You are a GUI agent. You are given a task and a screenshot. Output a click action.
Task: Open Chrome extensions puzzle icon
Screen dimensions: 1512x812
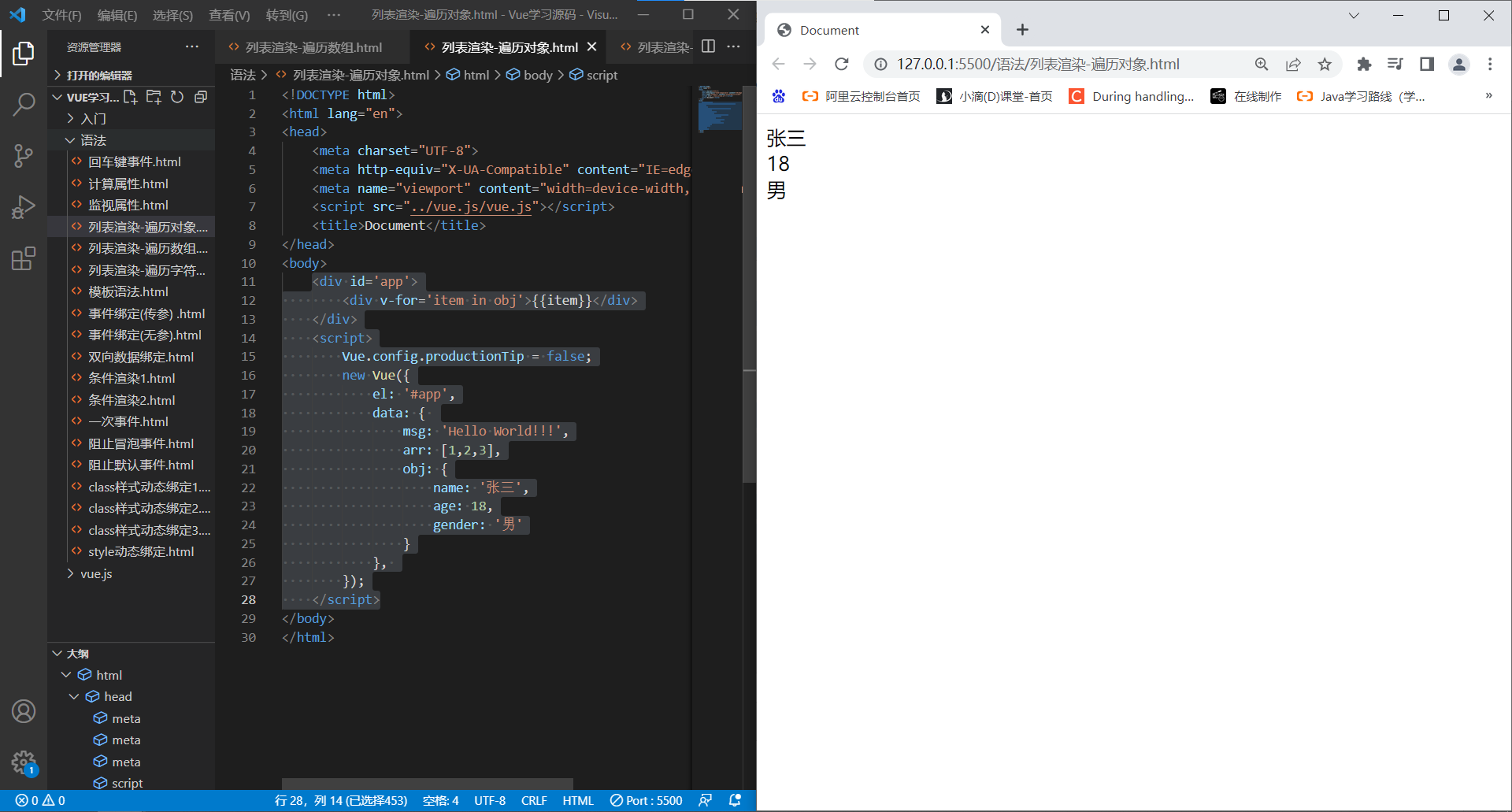pyautogui.click(x=1364, y=65)
